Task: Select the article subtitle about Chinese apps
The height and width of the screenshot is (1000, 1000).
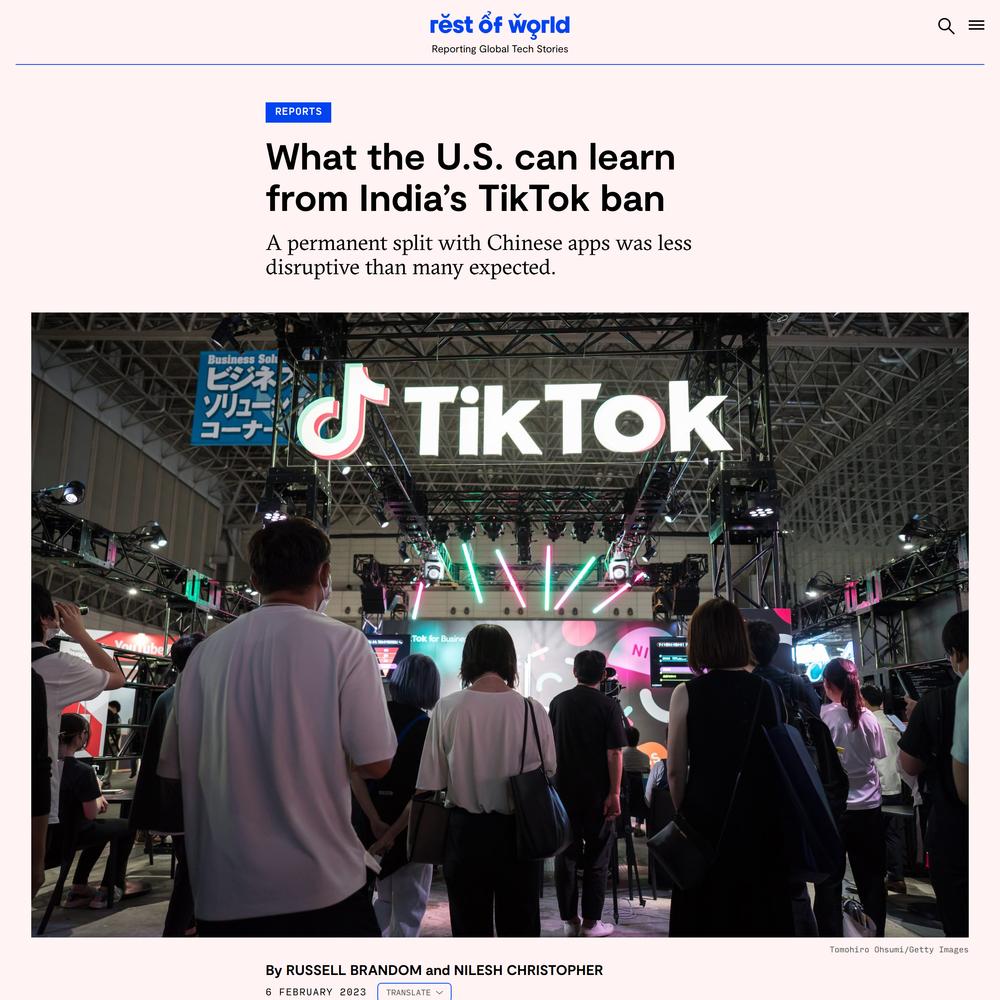Action: pyautogui.click(x=478, y=255)
